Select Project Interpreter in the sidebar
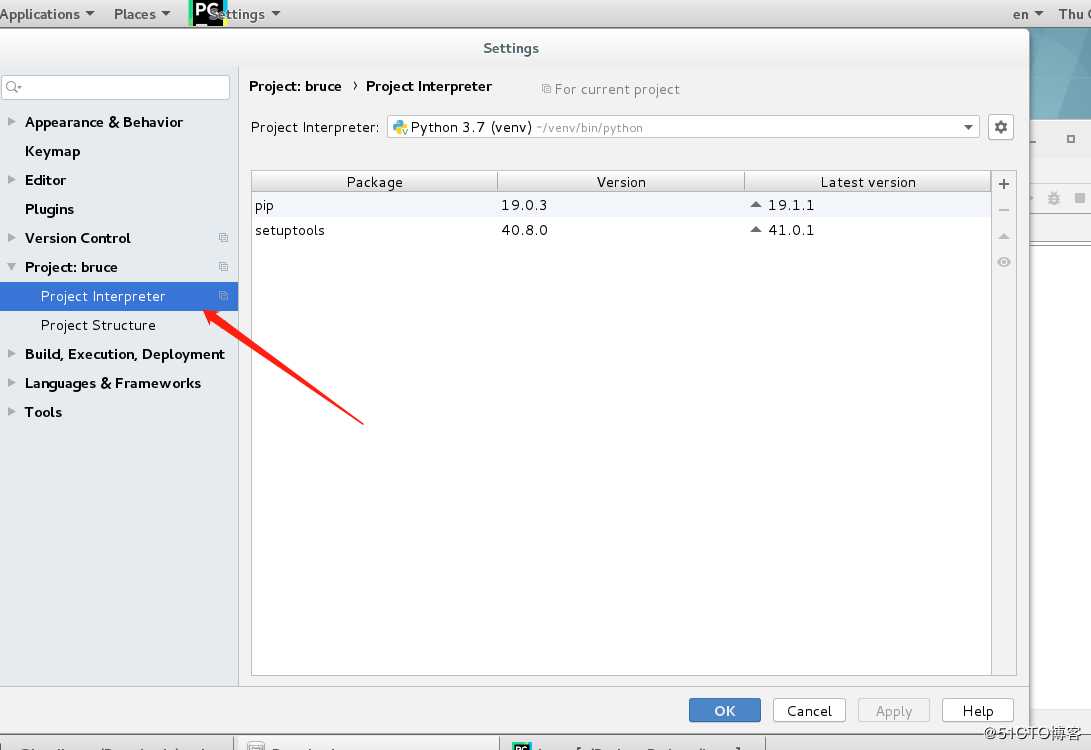This screenshot has width=1091, height=750. tap(119, 296)
